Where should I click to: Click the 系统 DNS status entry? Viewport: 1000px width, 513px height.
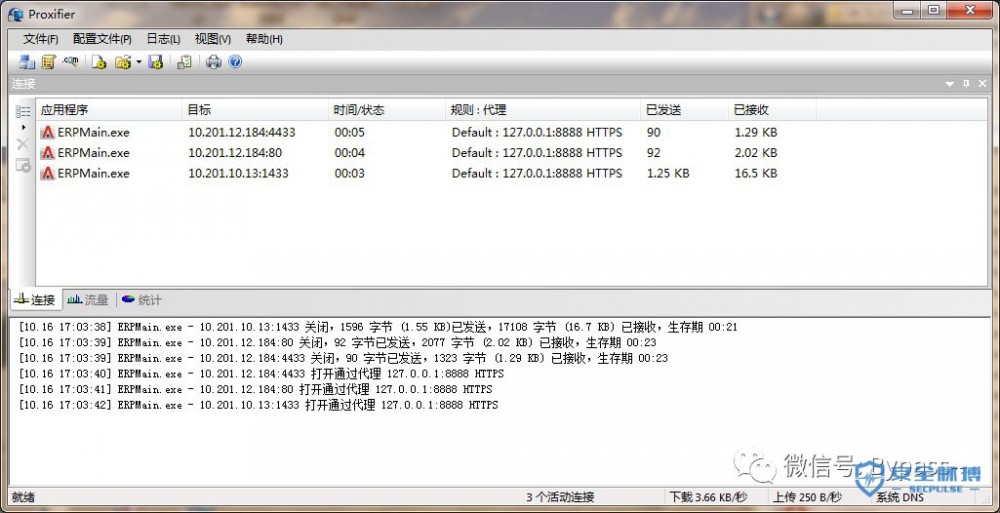click(x=901, y=498)
